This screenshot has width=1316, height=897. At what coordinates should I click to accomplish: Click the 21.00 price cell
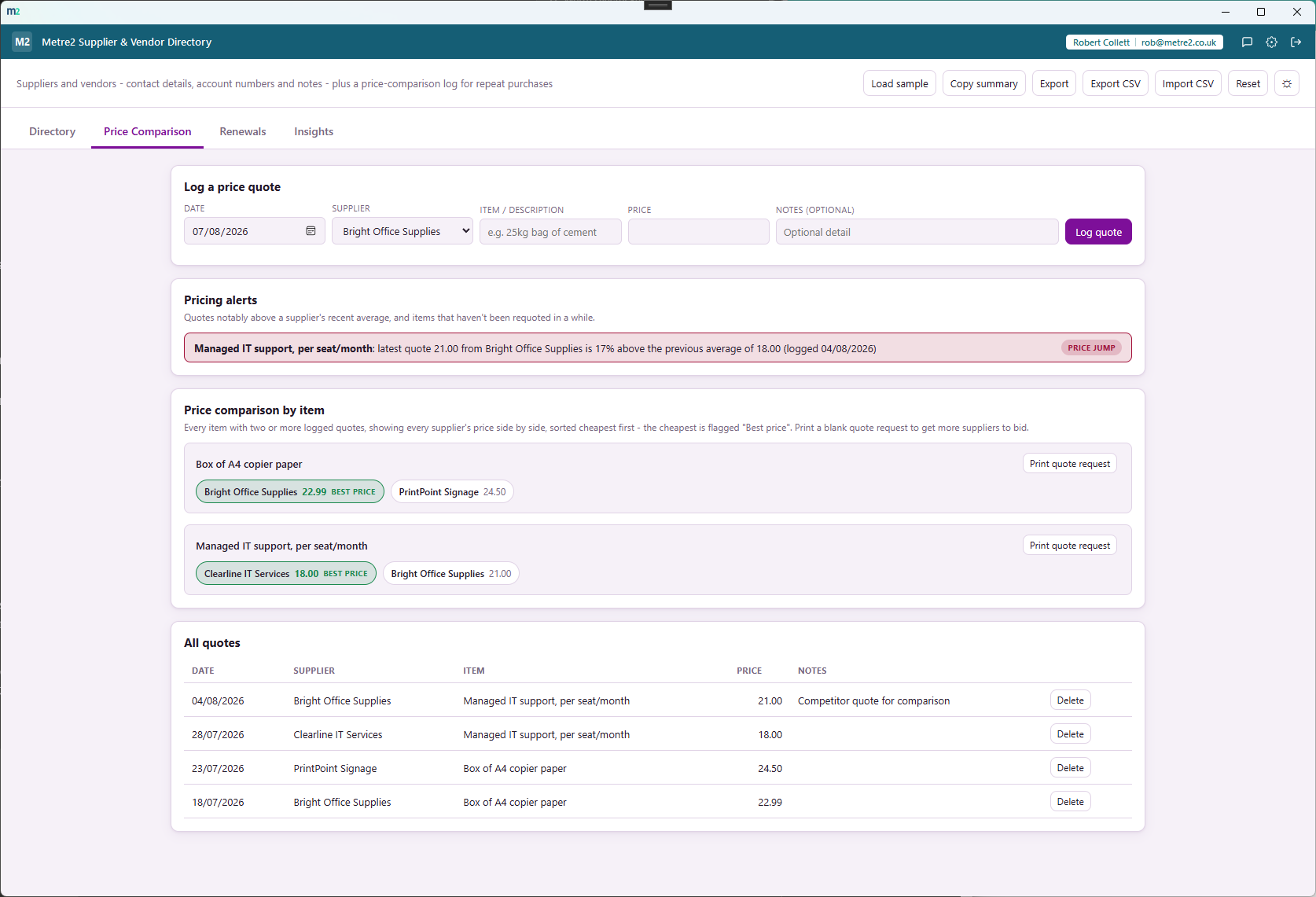(x=770, y=700)
